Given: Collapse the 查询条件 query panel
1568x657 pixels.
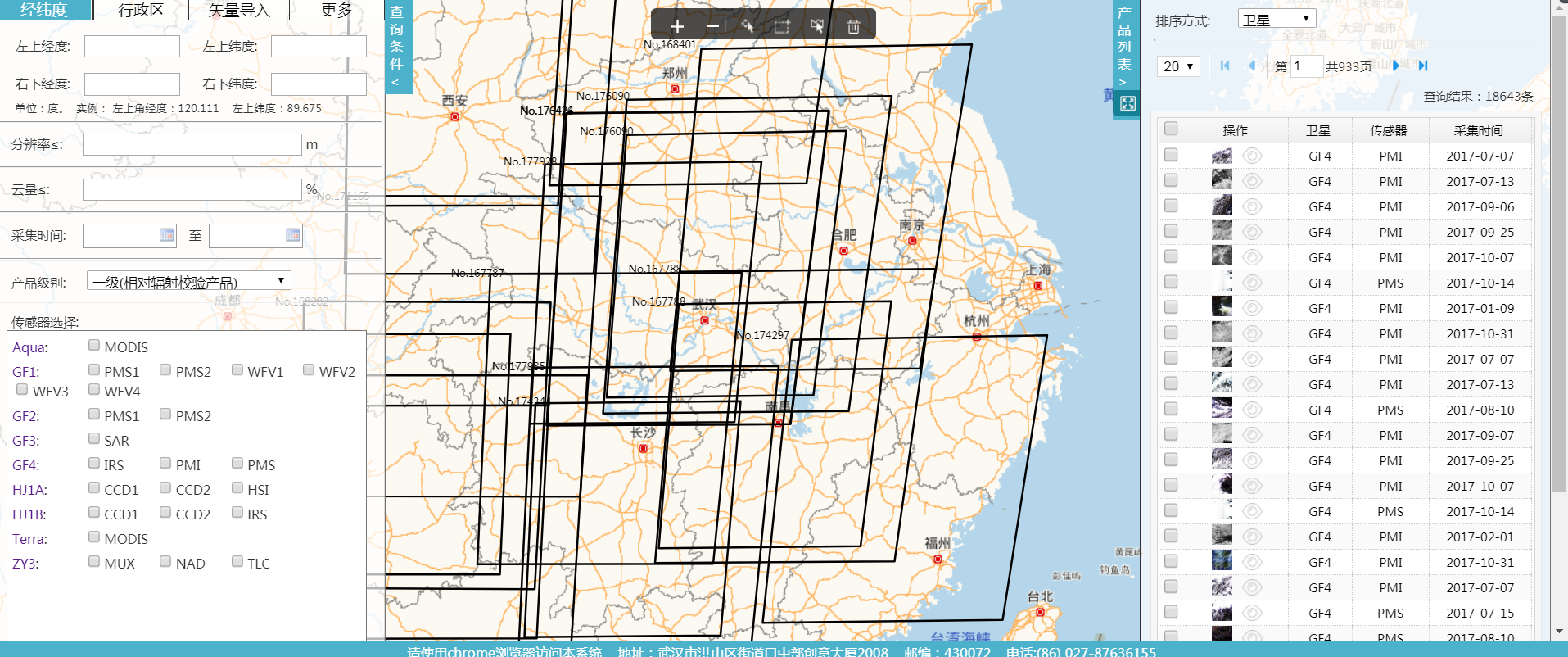Looking at the screenshot, I should tap(397, 47).
